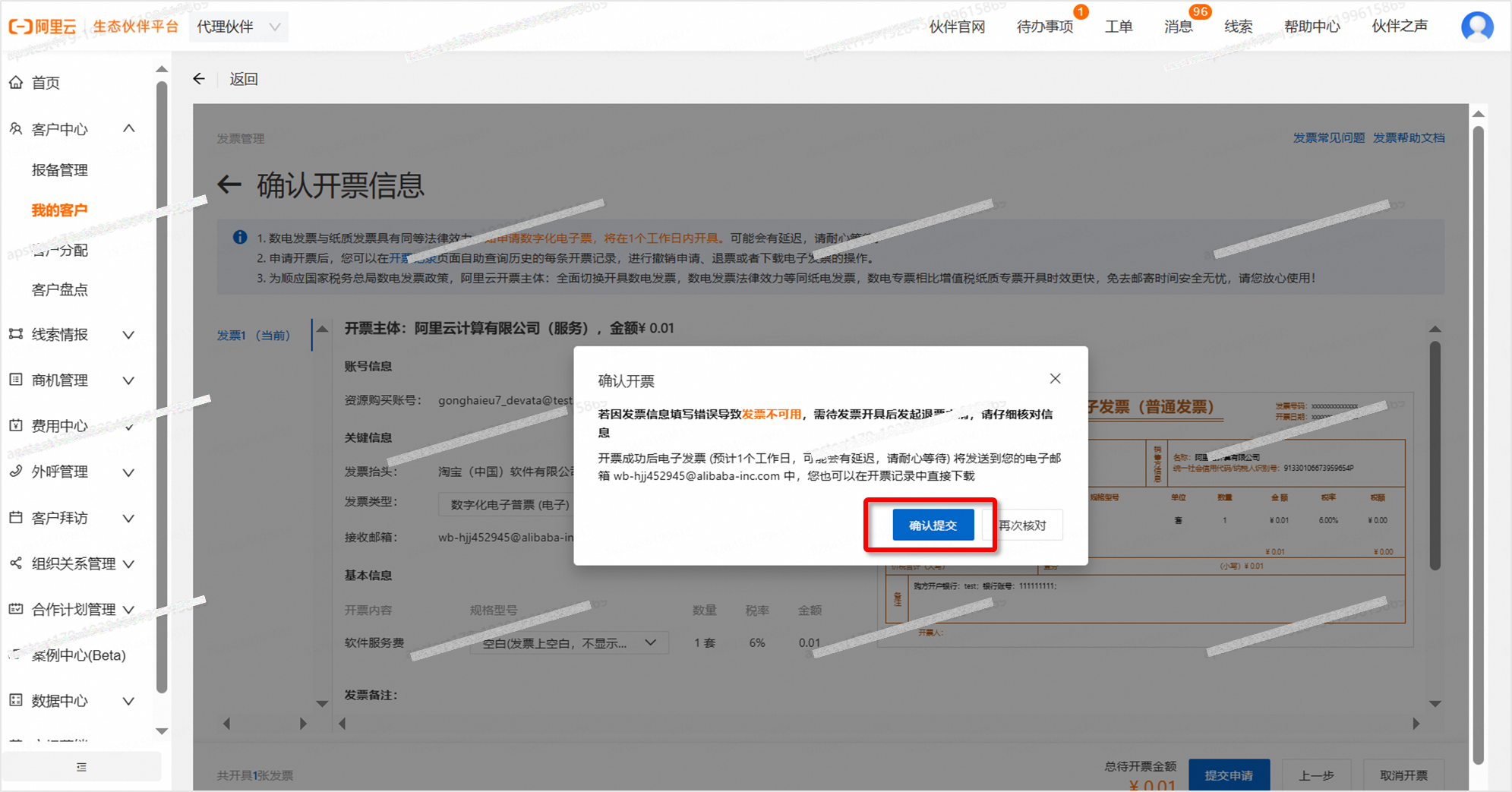Click the 组织关系管理 share icon

tap(16, 563)
